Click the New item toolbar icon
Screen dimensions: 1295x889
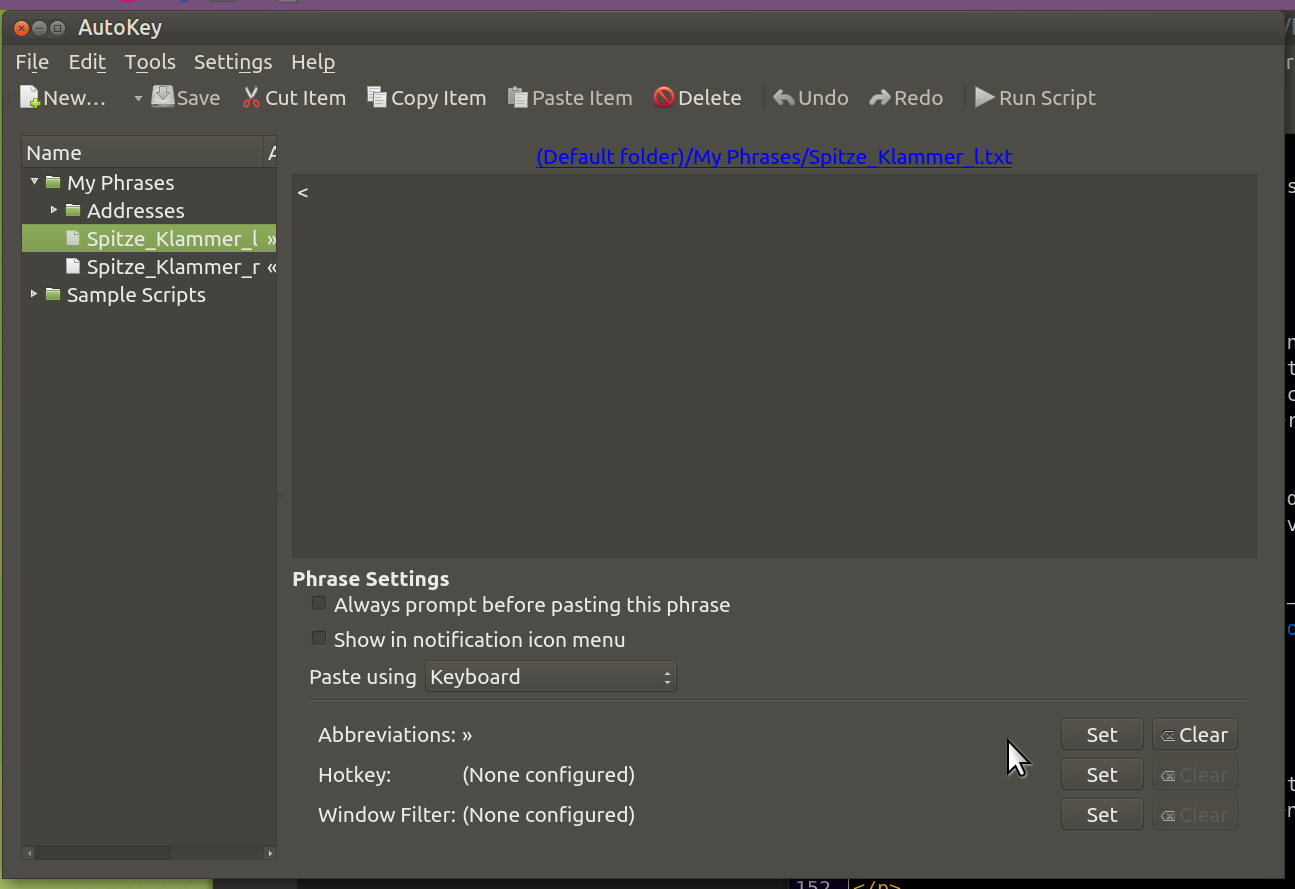pos(30,98)
